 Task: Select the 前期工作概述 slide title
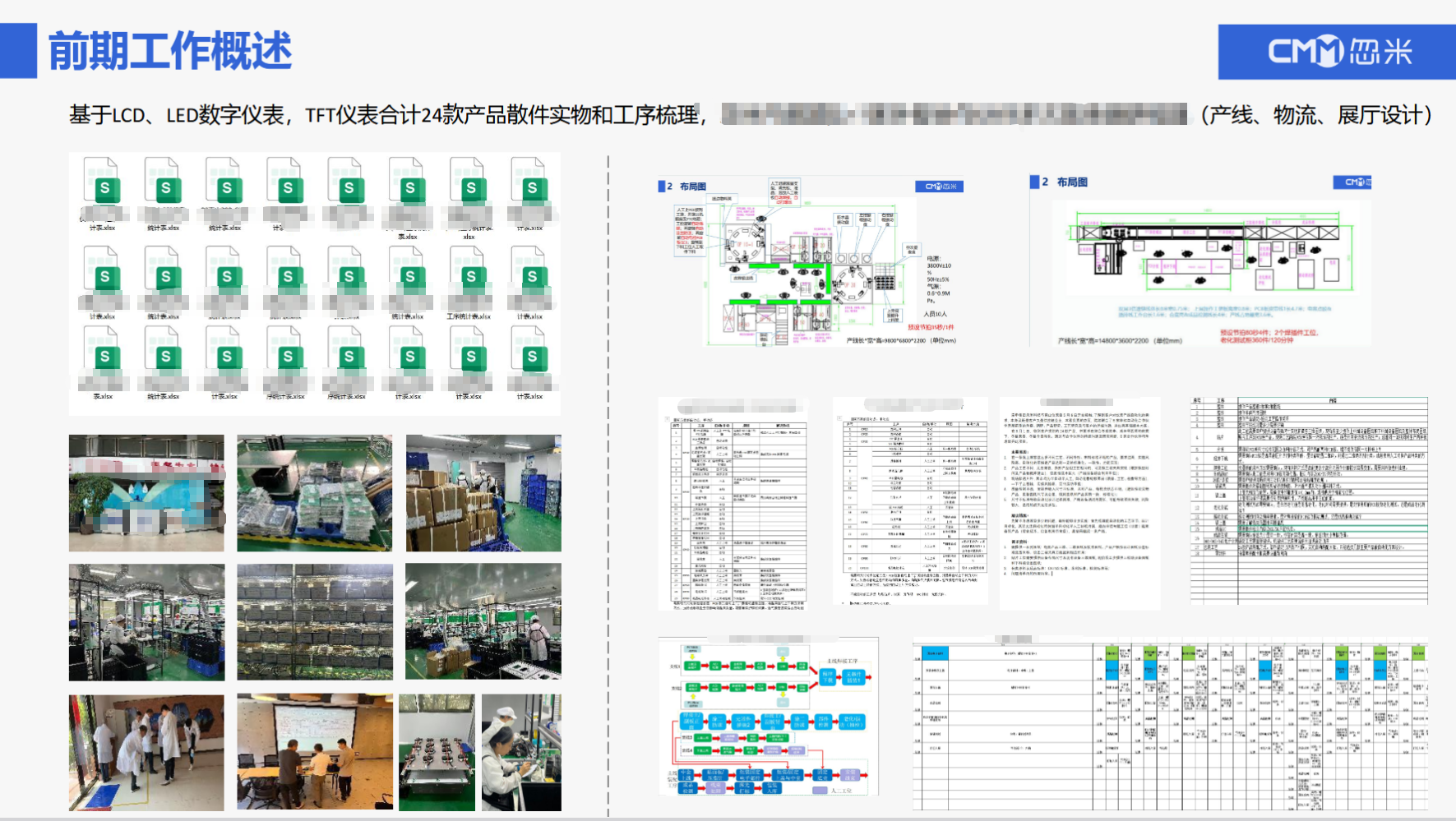tap(170, 51)
